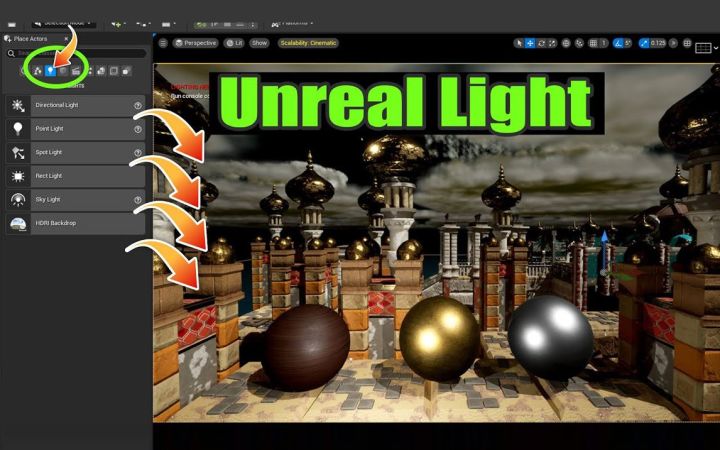Open help for Spot Light
Viewport: 720px width, 450px height.
click(x=138, y=152)
